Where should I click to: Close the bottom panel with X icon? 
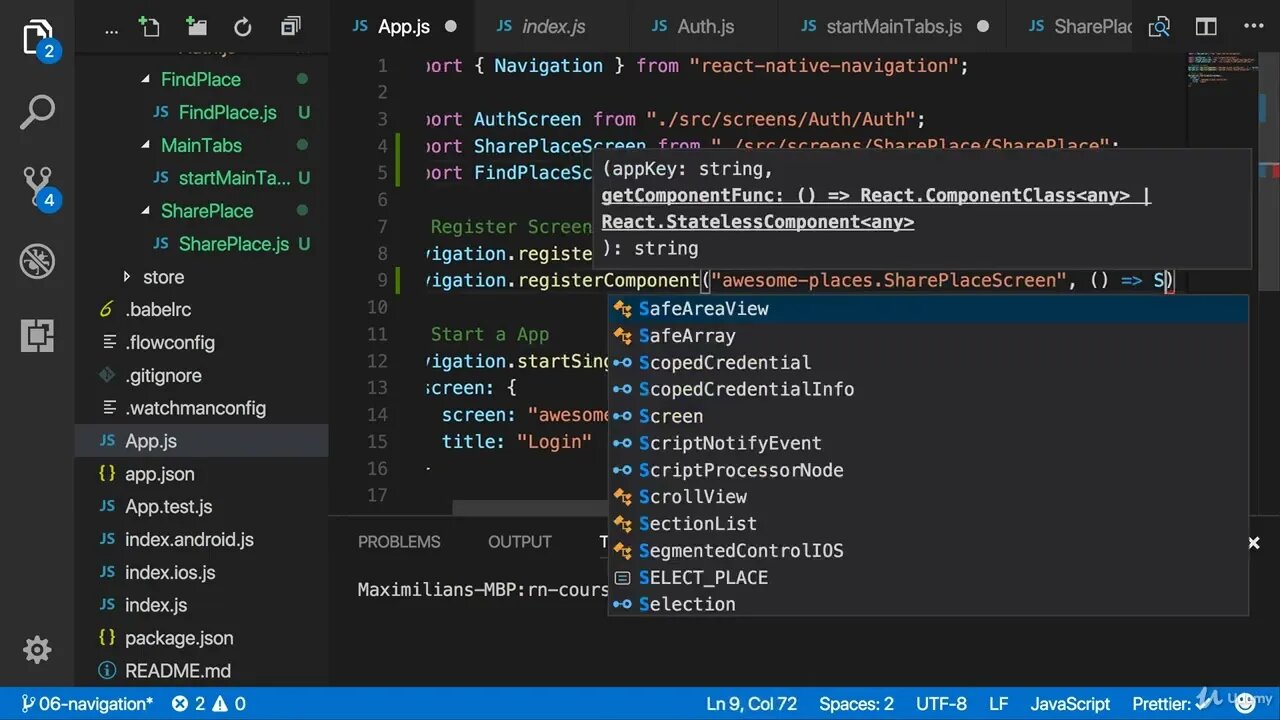(x=1253, y=543)
